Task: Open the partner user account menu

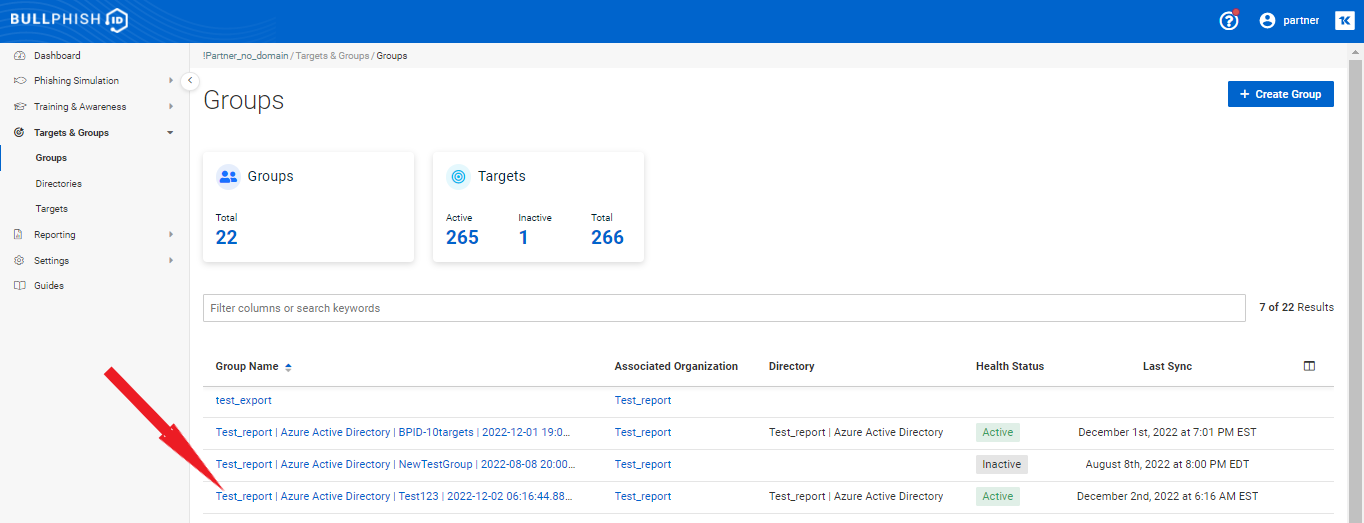Action: [x=1289, y=21]
